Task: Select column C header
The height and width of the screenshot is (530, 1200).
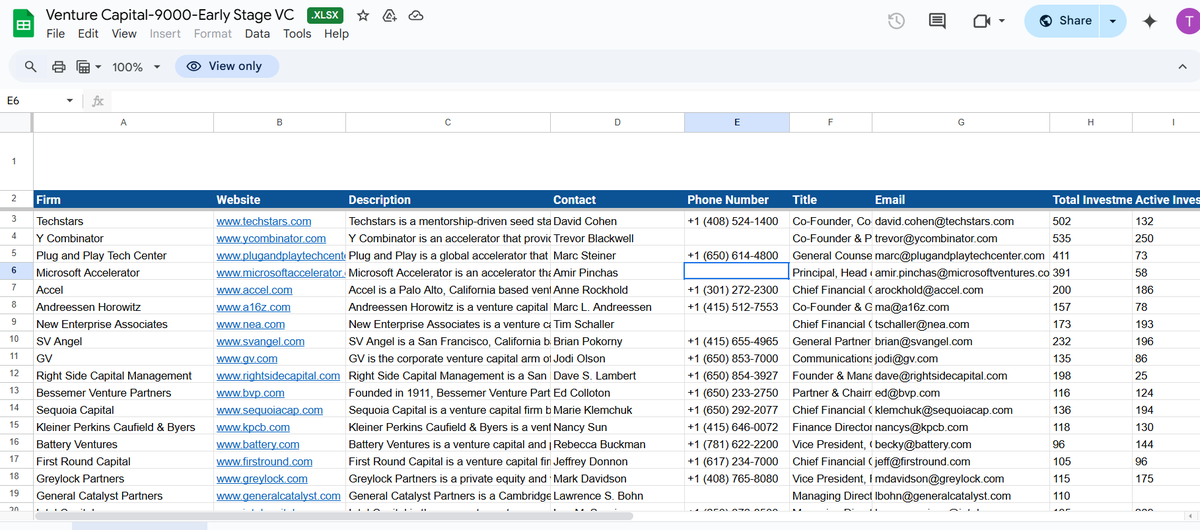Action: click(447, 122)
